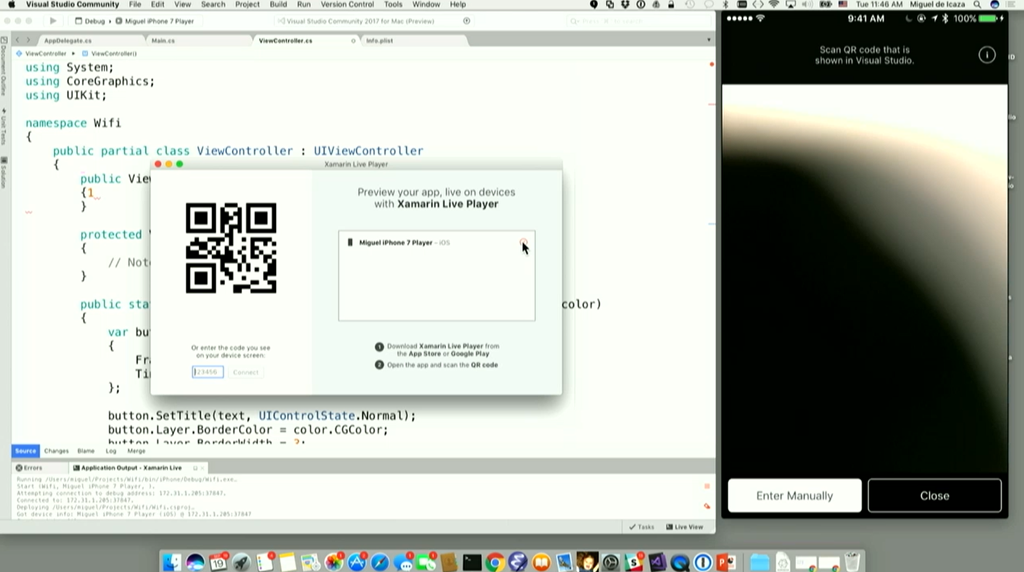Open the ViewController() member breadcrumb
Image resolution: width=1024 pixels, height=572 pixels.
click(x=110, y=54)
